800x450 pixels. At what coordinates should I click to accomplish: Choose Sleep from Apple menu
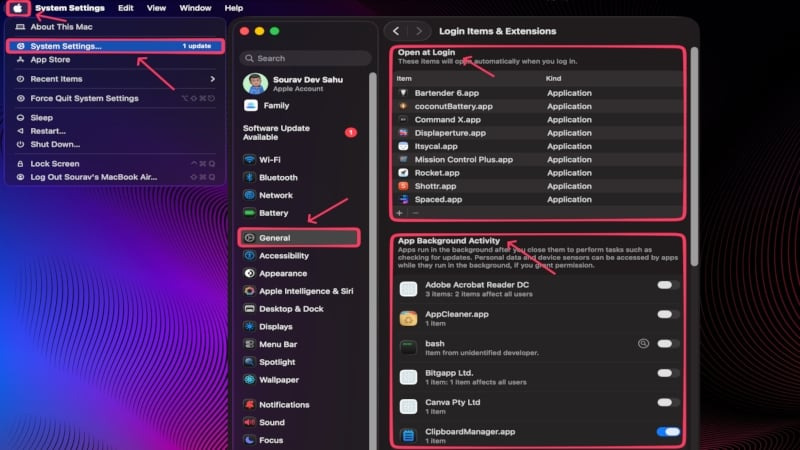tap(116, 118)
